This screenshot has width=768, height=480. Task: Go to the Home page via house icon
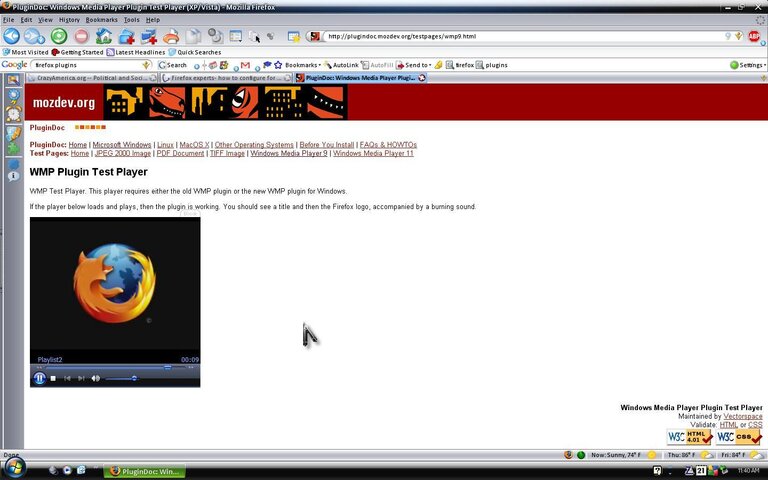103,36
